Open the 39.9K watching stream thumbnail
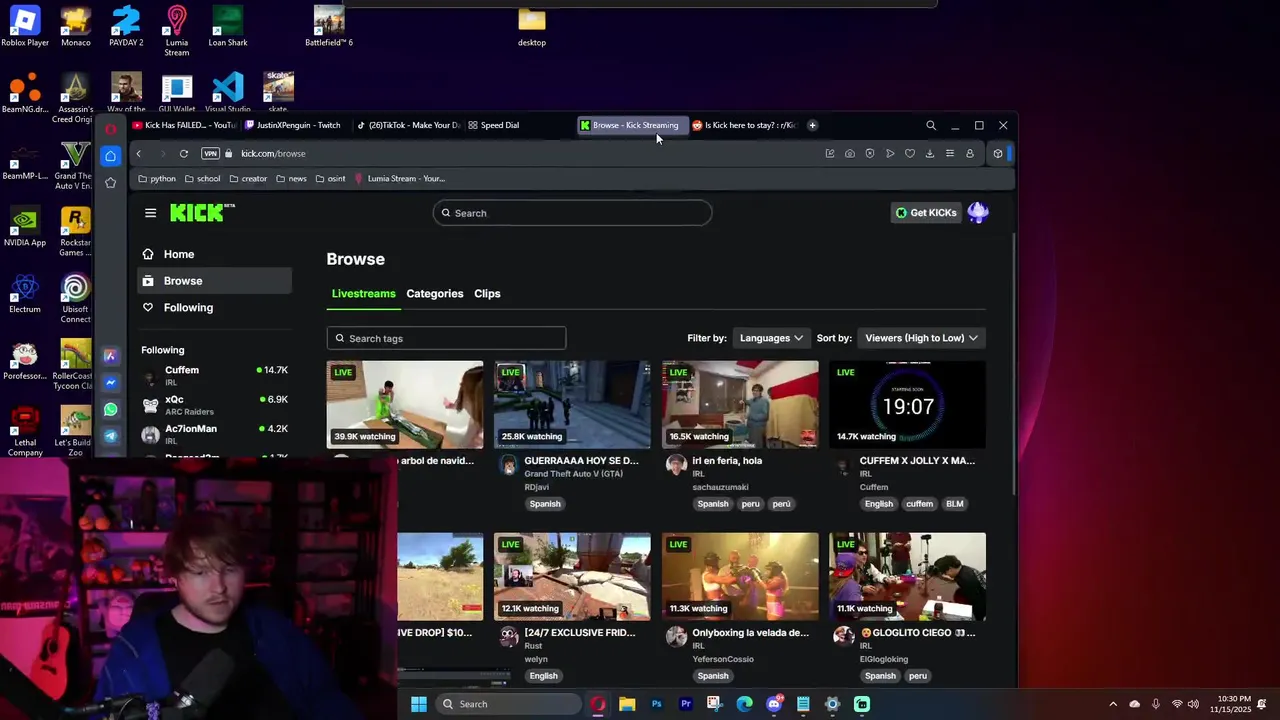1280x720 pixels. click(x=405, y=404)
